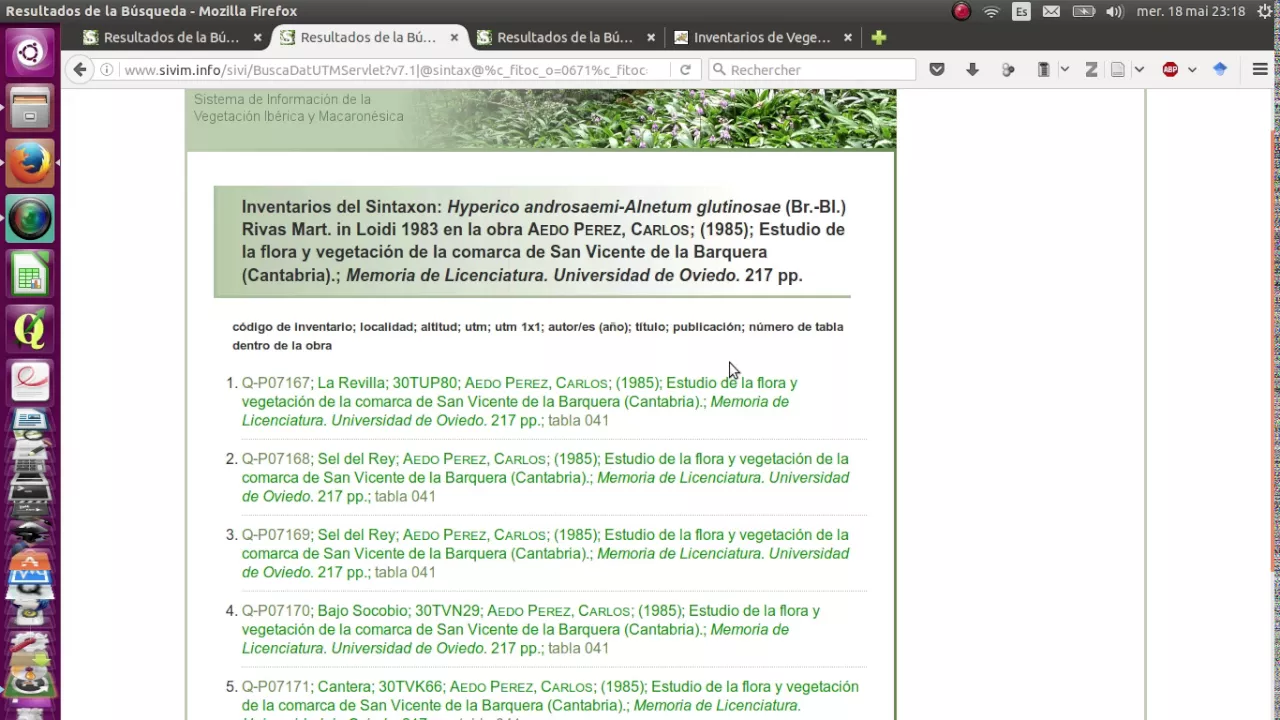Click the código de inventario legend text
This screenshot has width=1280, height=720.
pyautogui.click(x=538, y=336)
